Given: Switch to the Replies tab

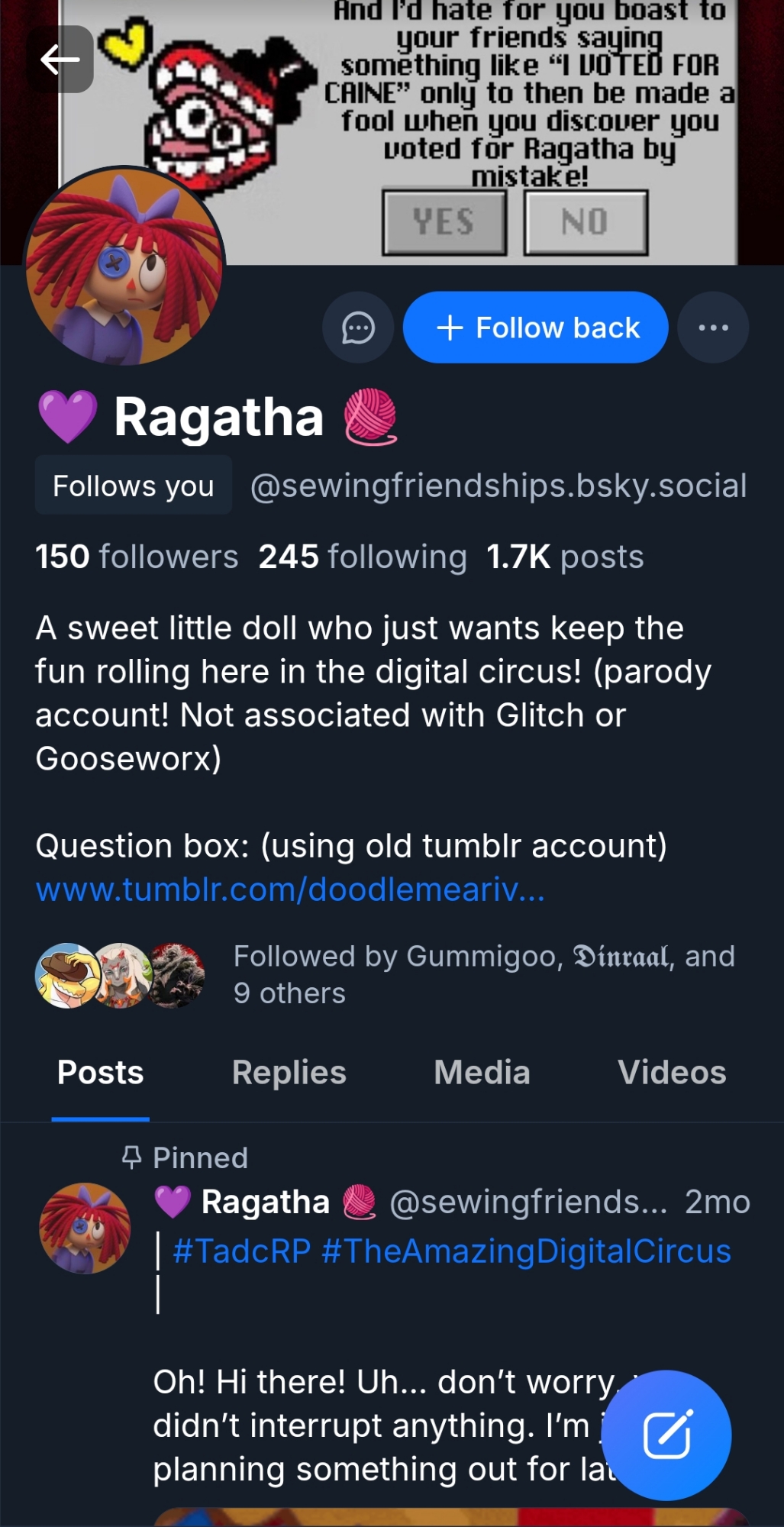Looking at the screenshot, I should pyautogui.click(x=289, y=1073).
